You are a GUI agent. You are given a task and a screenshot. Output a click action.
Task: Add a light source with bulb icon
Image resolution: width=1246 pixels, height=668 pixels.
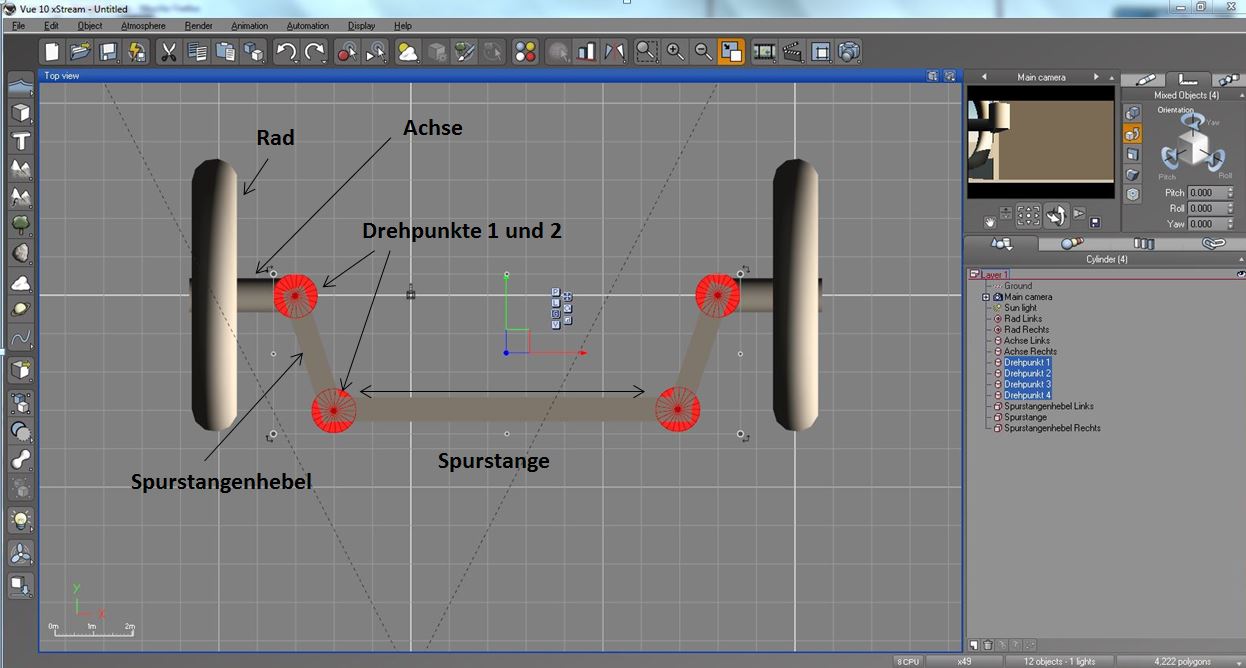coord(20,520)
